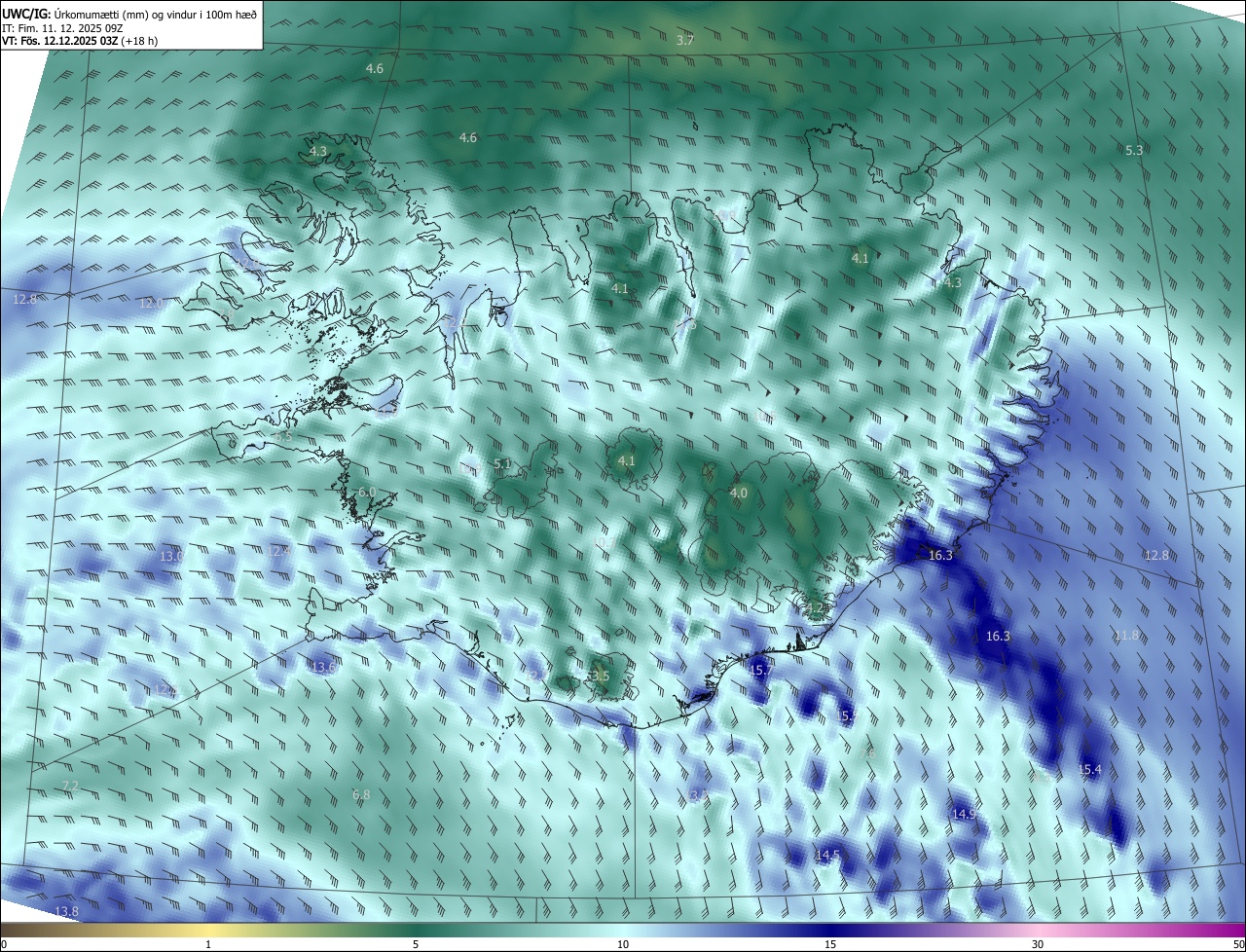This screenshot has width=1246, height=952.
Task: Click the 5 tick on the color scale
Action: click(x=416, y=944)
